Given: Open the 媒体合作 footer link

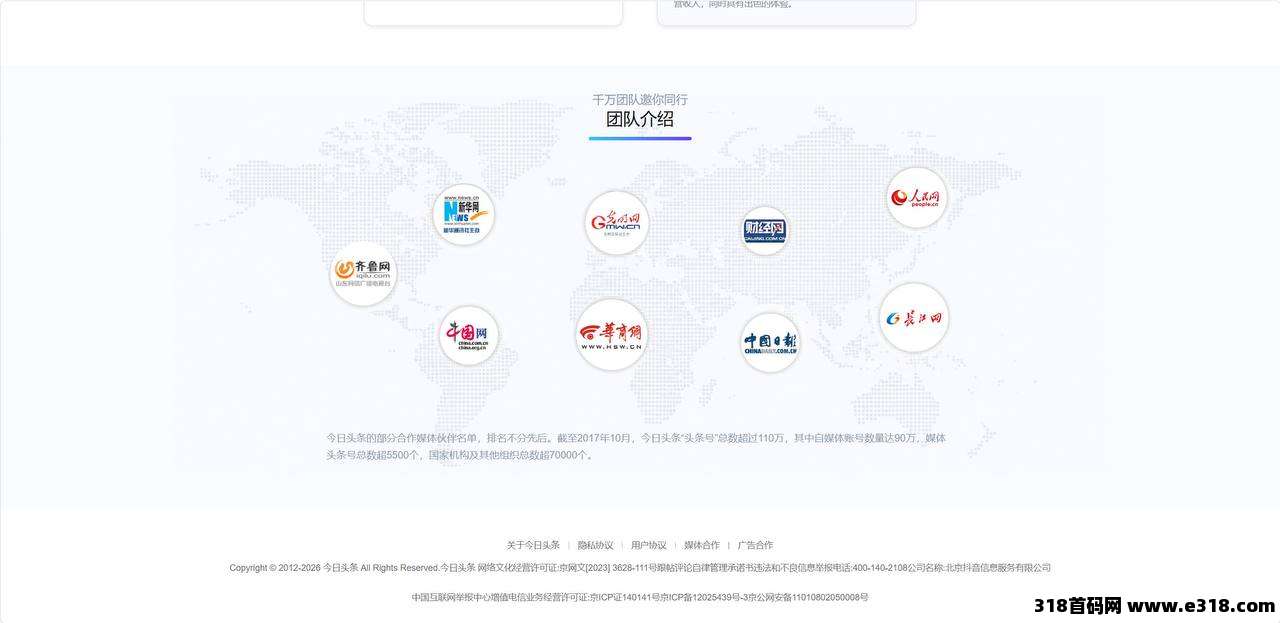Looking at the screenshot, I should (702, 545).
